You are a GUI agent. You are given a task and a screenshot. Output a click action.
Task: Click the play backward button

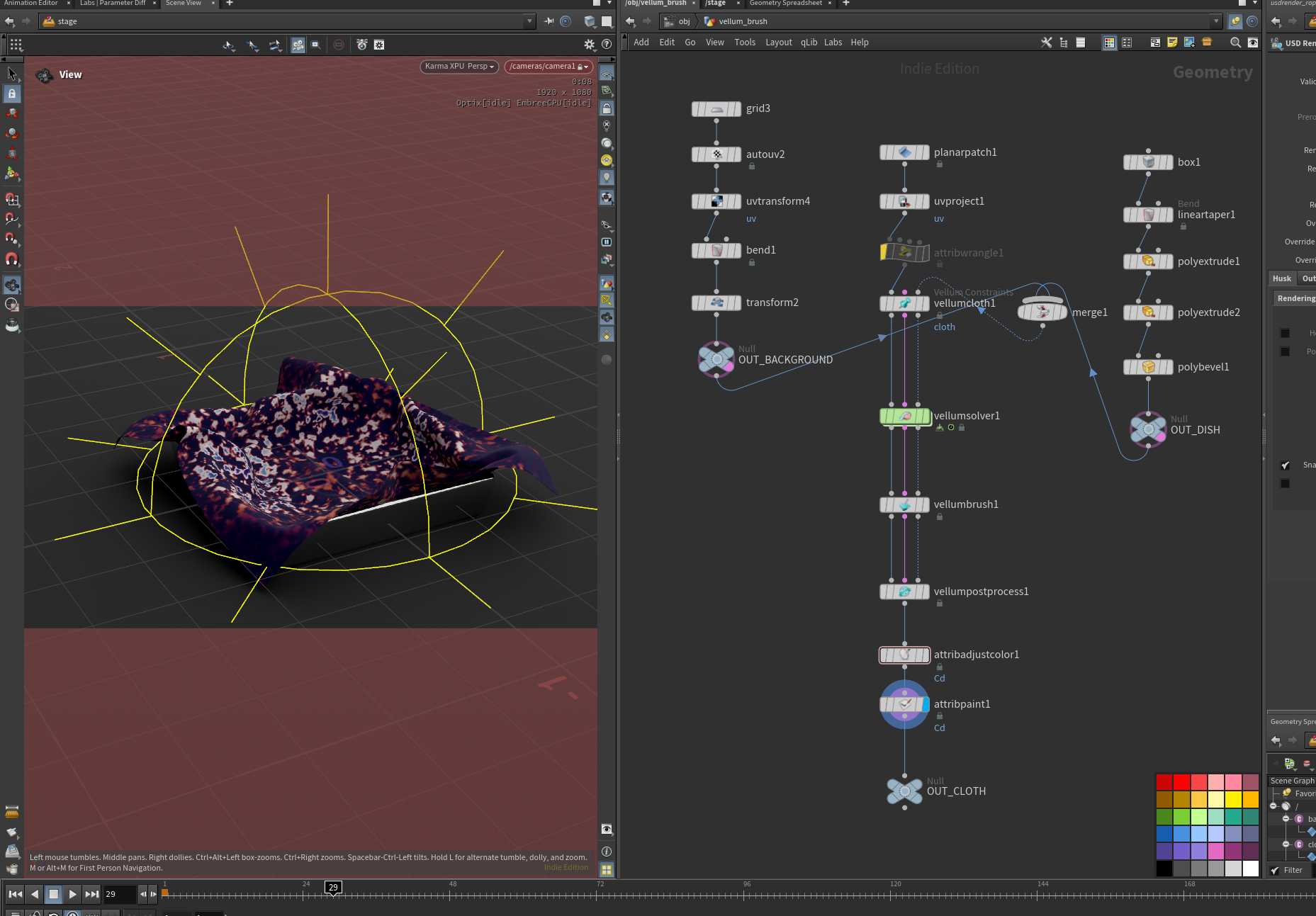(34, 895)
